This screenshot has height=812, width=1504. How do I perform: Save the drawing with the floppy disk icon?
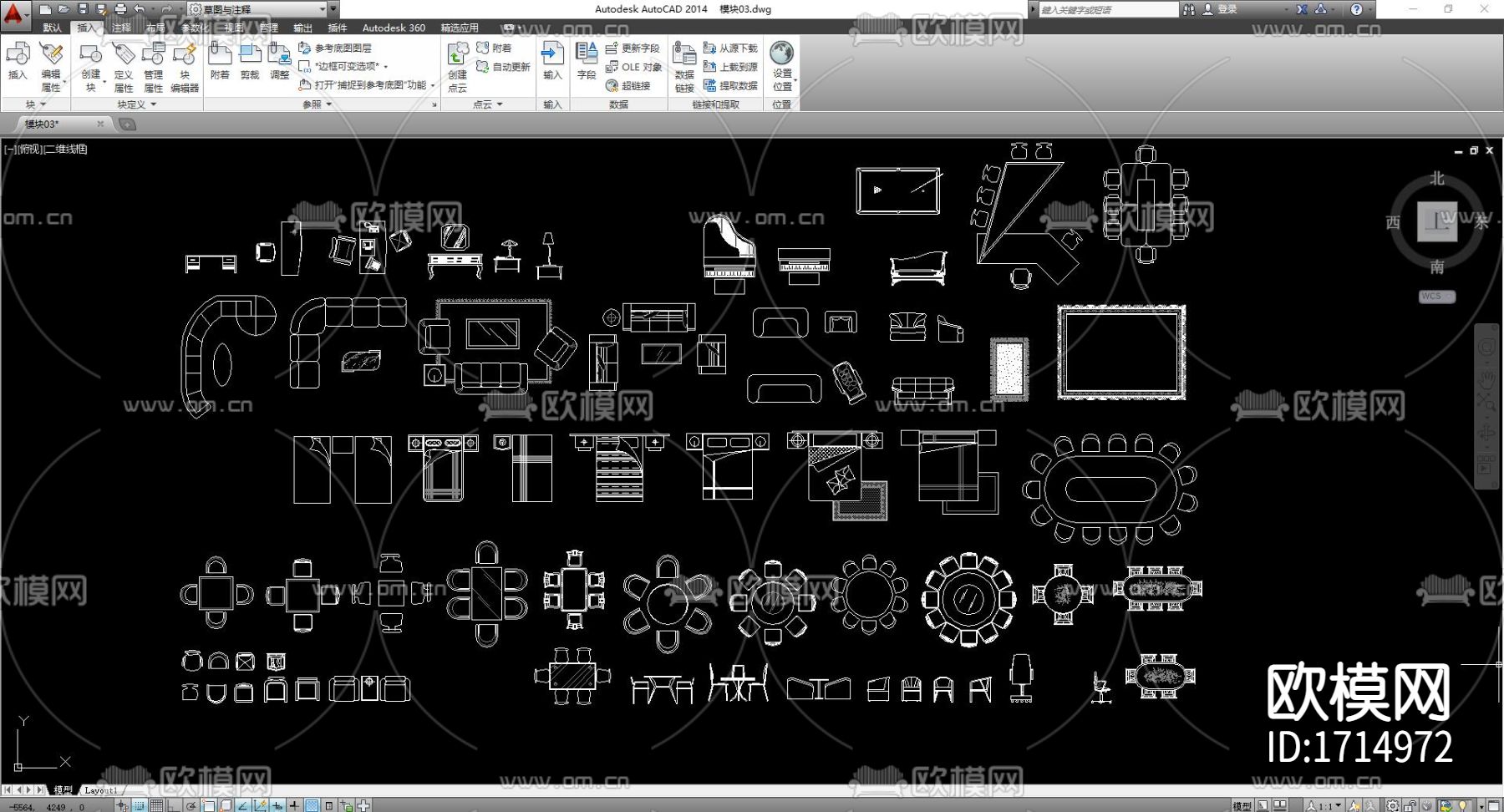(x=83, y=9)
